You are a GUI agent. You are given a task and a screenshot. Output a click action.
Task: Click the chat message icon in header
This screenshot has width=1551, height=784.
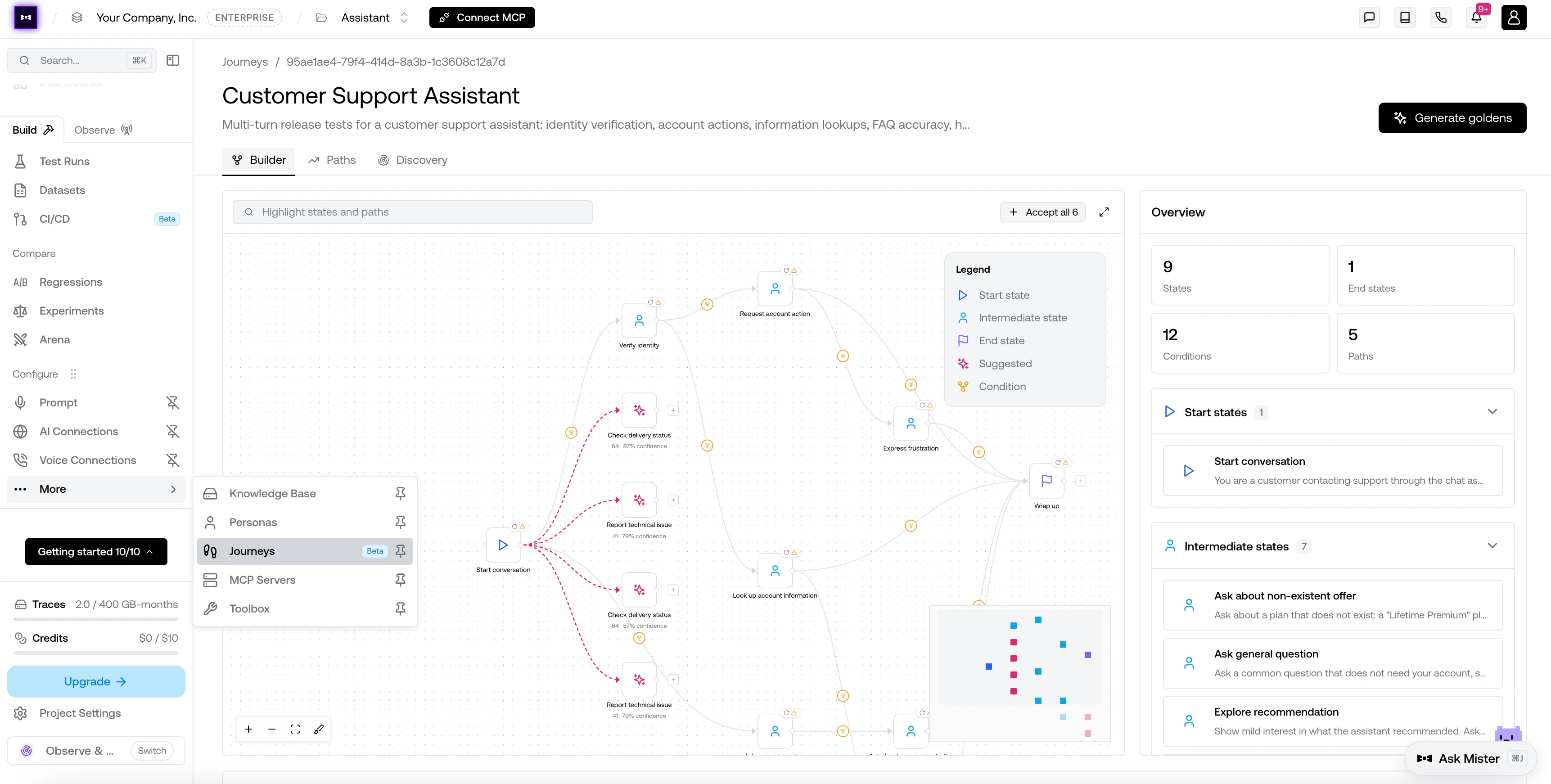tap(1369, 18)
